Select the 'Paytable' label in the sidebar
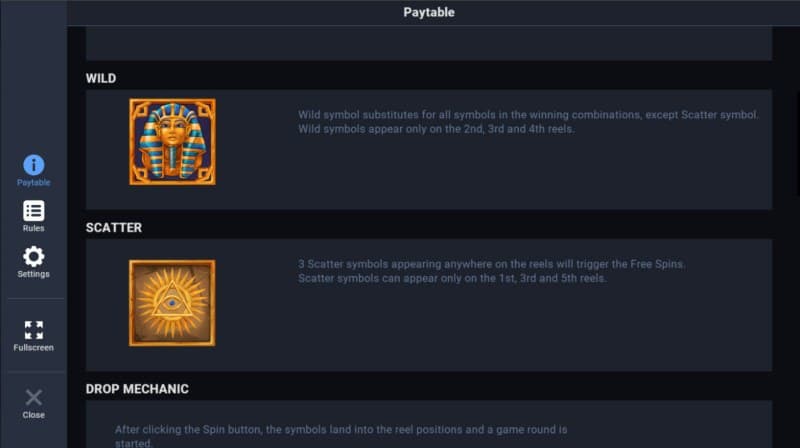 (x=33, y=183)
